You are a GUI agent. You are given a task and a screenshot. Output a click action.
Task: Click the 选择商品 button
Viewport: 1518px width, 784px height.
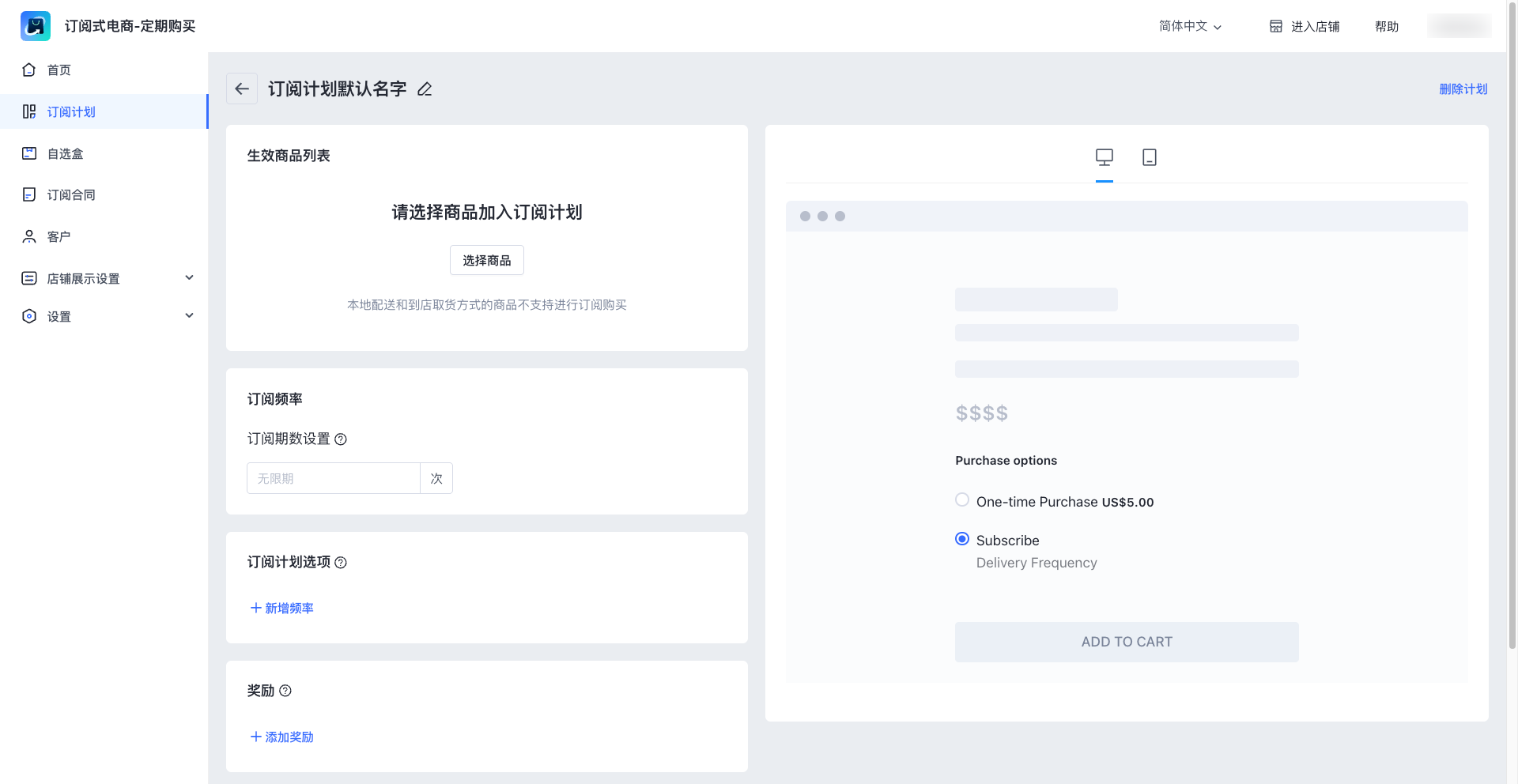[486, 260]
